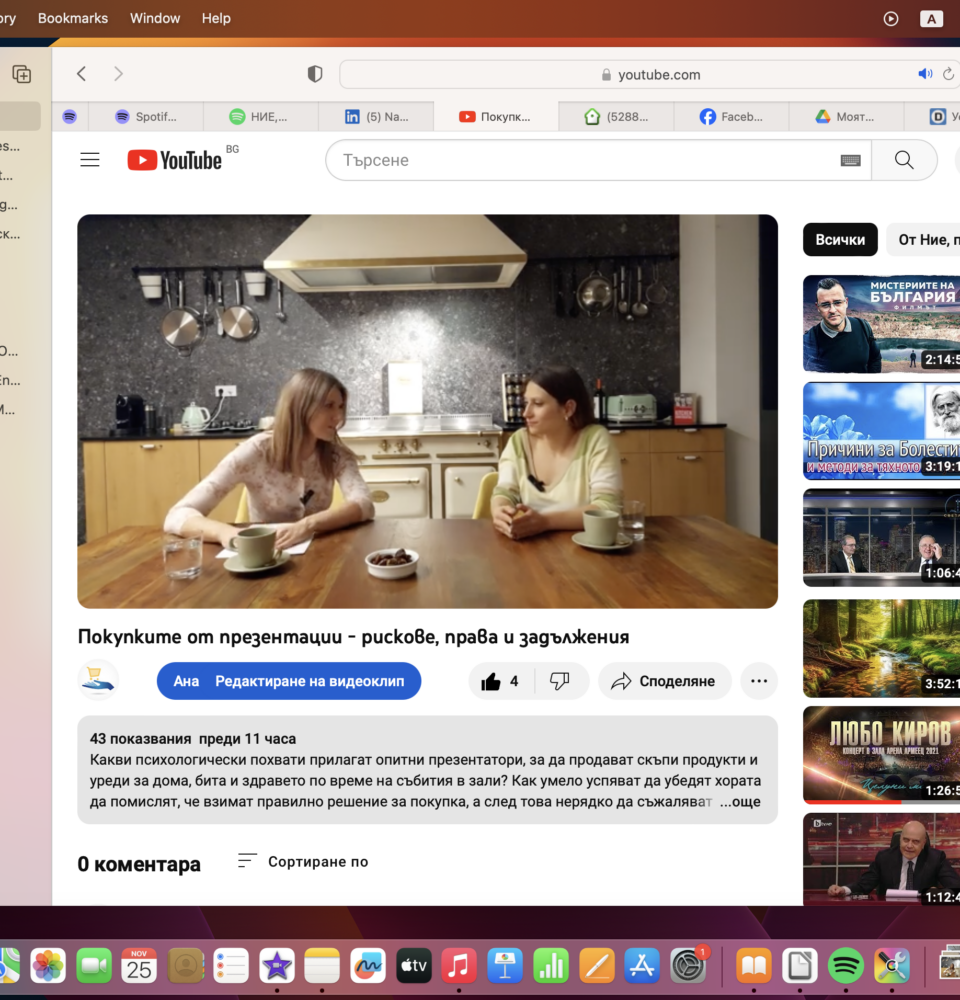This screenshot has width=960, height=1000.
Task: Open the "Сортиране по" sort dropdown
Action: click(303, 862)
